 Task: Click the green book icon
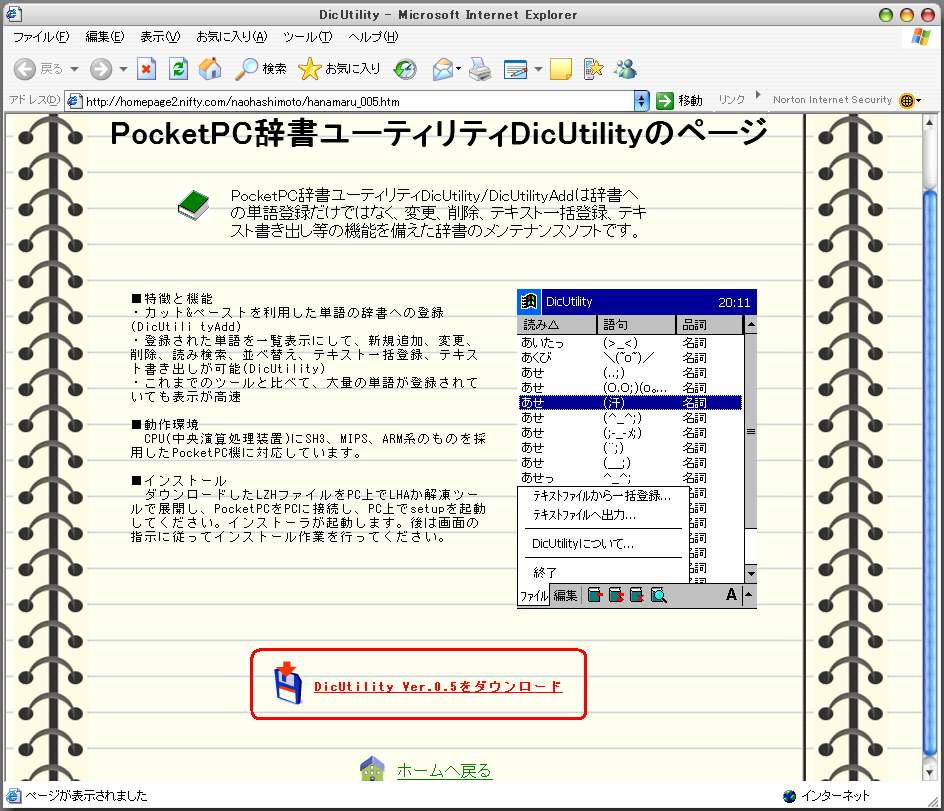[193, 205]
